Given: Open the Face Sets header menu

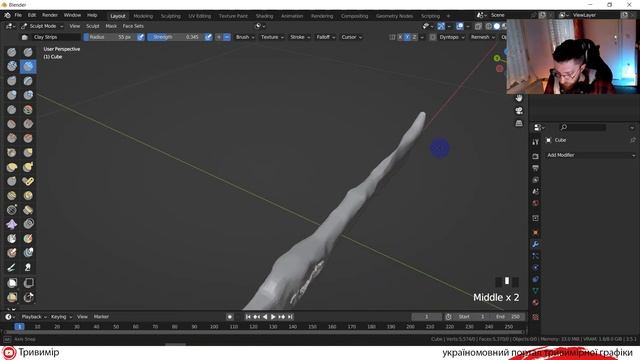Looking at the screenshot, I should point(133,26).
